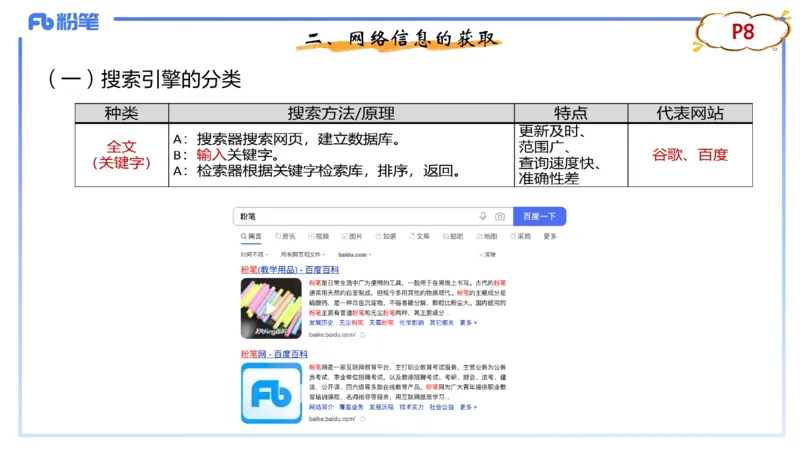Image resolution: width=800 pixels, height=450 pixels.
Task: Switch to the 地图 tab
Action: [487, 236]
